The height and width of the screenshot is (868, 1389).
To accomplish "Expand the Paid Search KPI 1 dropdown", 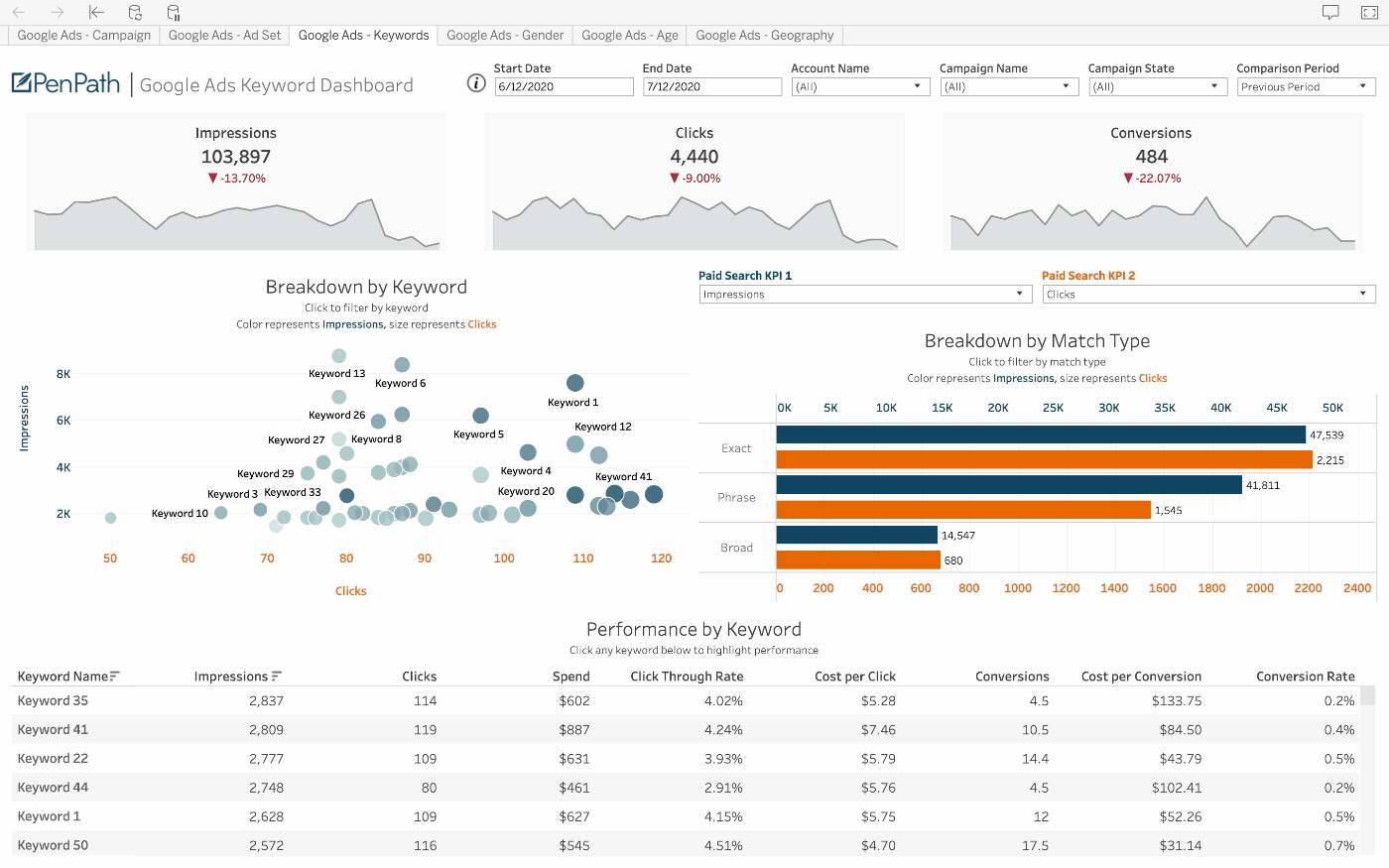I will [865, 295].
